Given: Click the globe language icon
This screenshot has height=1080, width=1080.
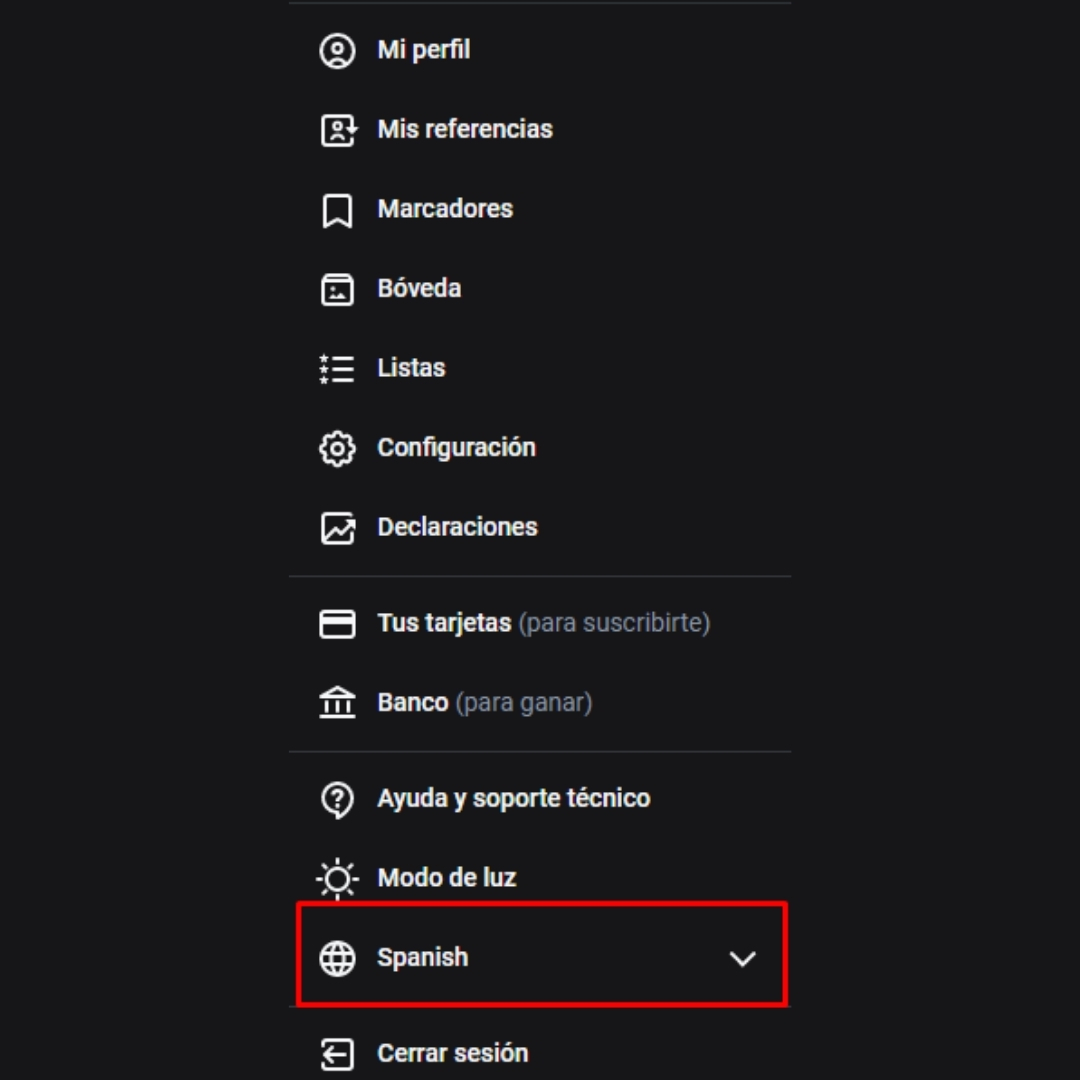Looking at the screenshot, I should coord(337,958).
